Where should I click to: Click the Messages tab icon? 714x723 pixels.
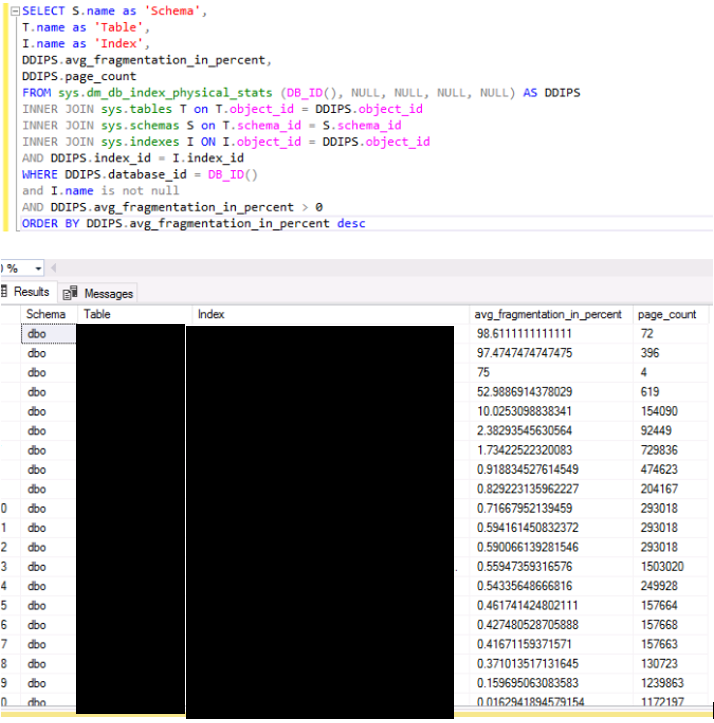coord(70,293)
